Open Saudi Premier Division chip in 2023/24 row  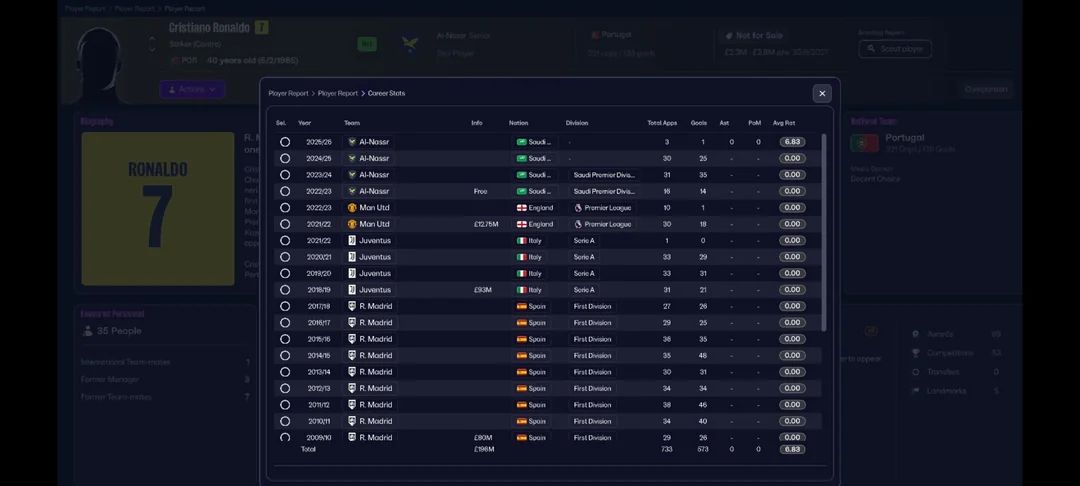(x=603, y=175)
